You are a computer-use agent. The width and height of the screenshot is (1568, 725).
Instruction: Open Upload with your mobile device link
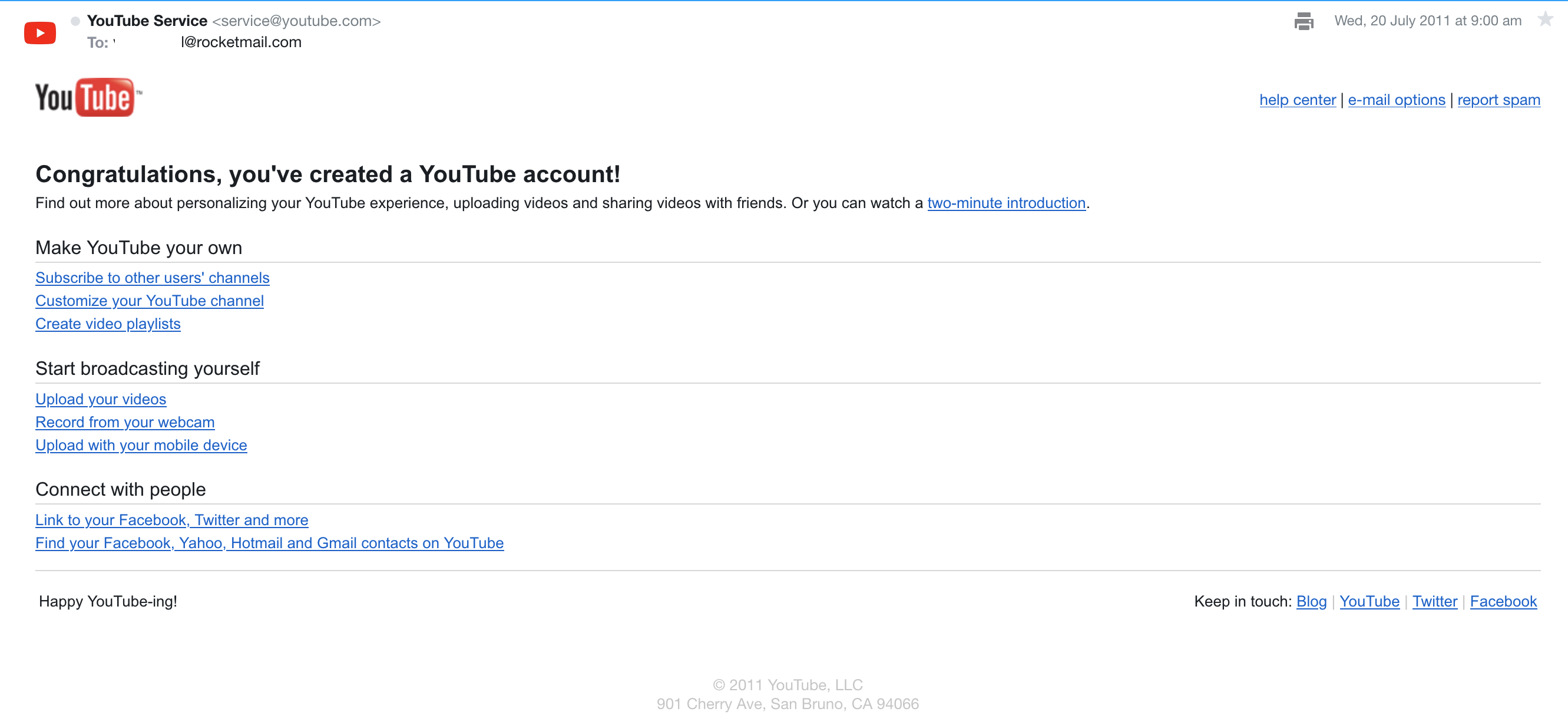(141, 446)
